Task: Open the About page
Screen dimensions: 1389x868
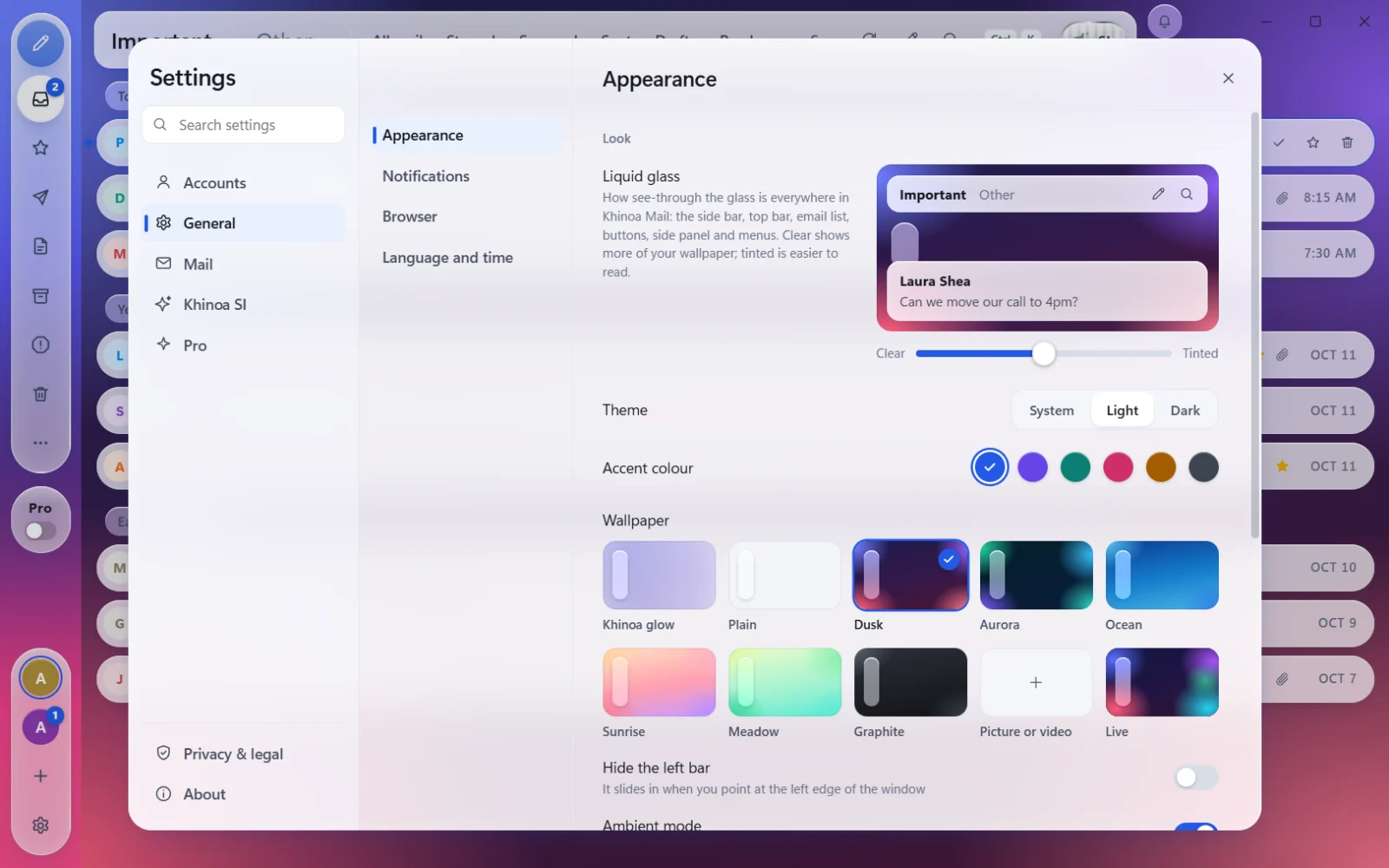Action: [244, 794]
